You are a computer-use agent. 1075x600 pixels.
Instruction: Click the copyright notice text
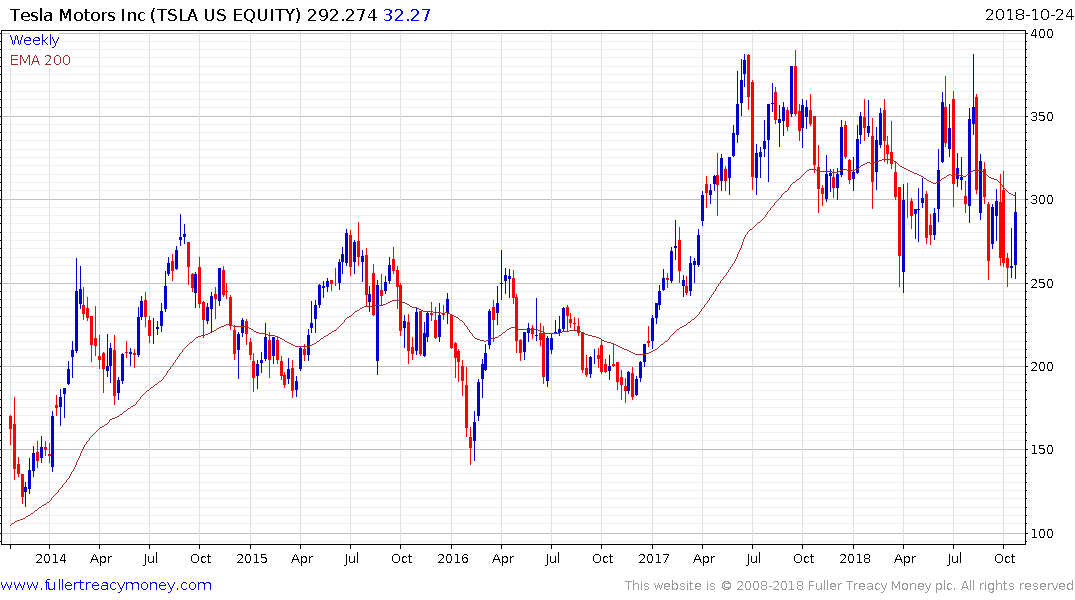pos(849,586)
